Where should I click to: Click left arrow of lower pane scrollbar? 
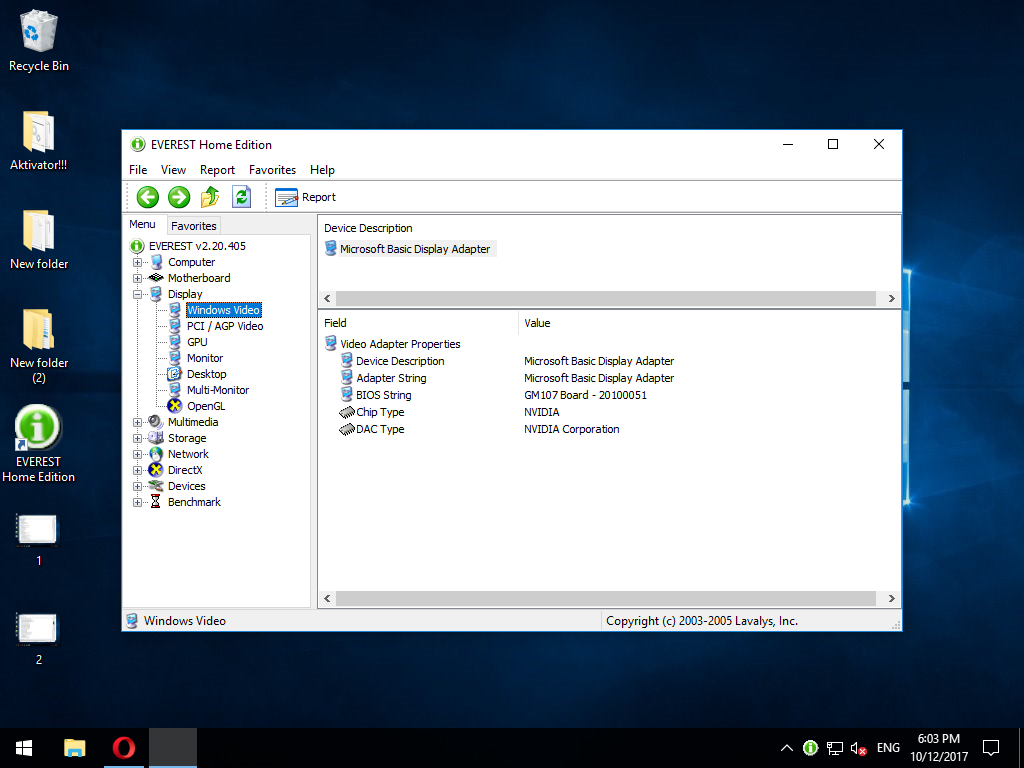click(x=327, y=599)
